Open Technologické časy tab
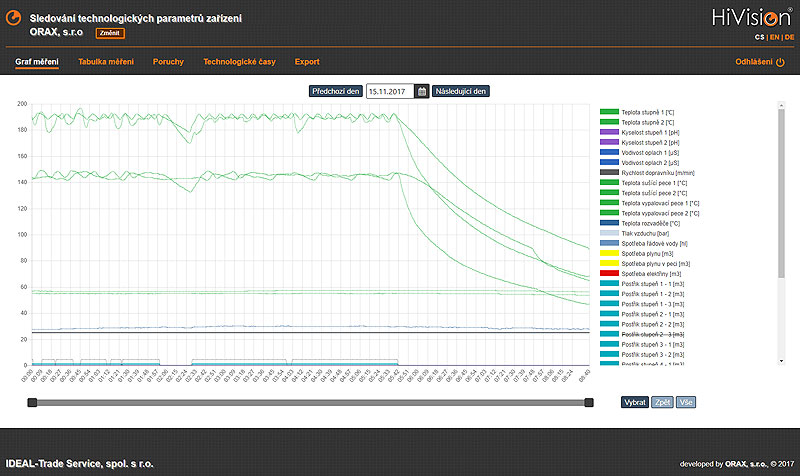800x476 pixels. [239, 62]
